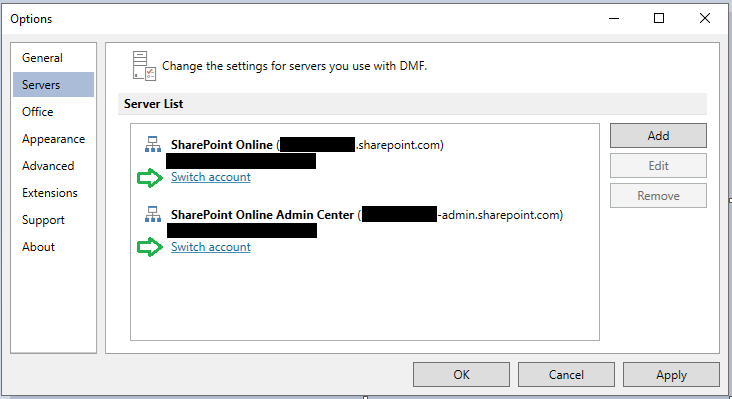Viewport: 732px width, 399px height.
Task: Switch account for SharePoint Online Admin Center
Action: 211,247
